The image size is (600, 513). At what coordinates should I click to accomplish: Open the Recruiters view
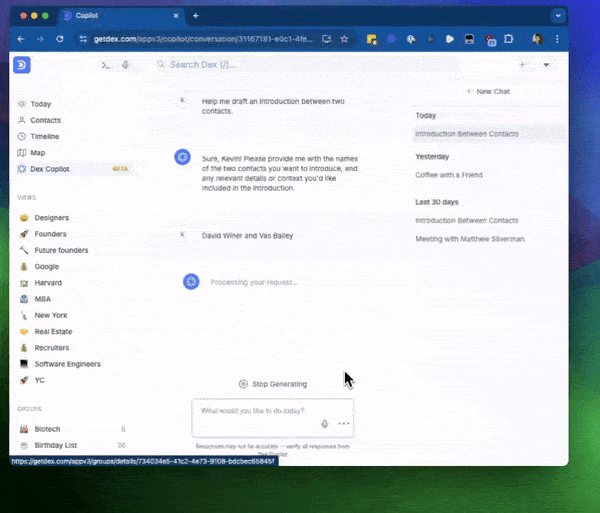coord(52,348)
